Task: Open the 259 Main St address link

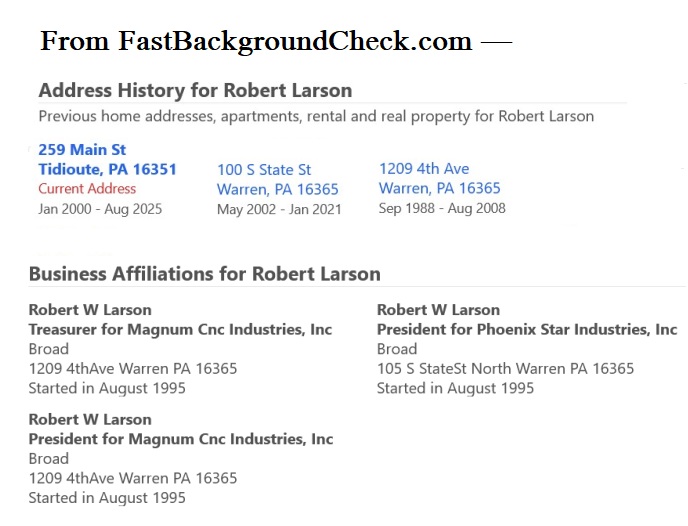Action: point(82,150)
